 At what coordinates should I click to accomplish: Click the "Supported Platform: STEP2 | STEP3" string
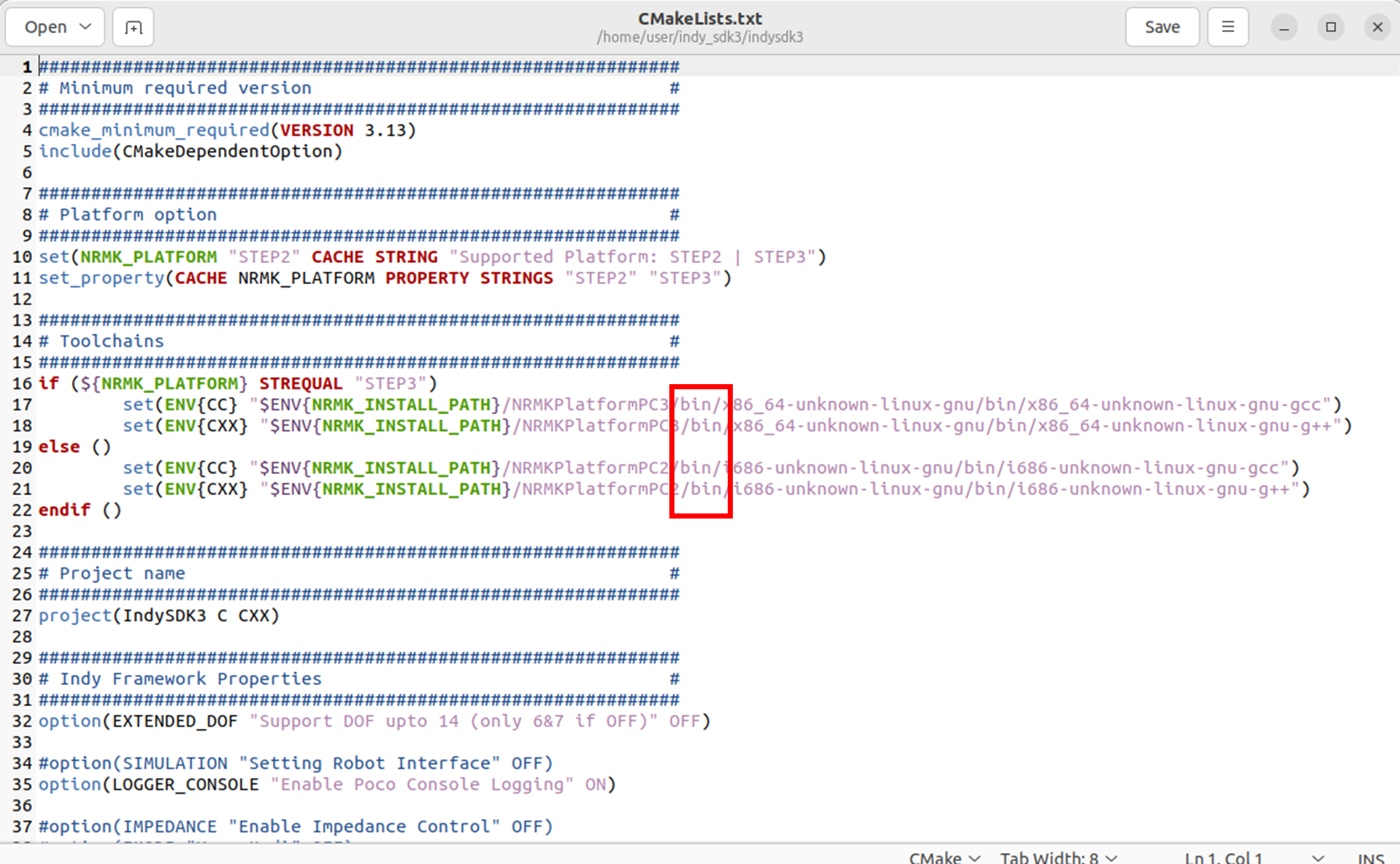click(632, 257)
